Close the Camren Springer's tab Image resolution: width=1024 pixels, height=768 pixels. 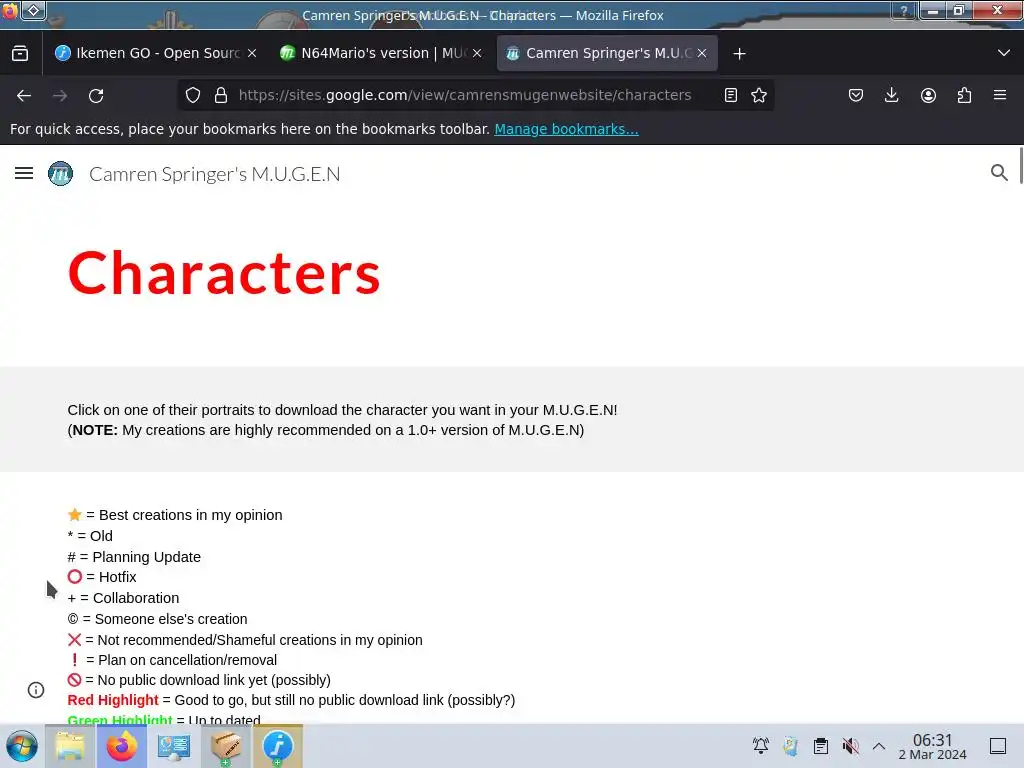[x=702, y=54]
